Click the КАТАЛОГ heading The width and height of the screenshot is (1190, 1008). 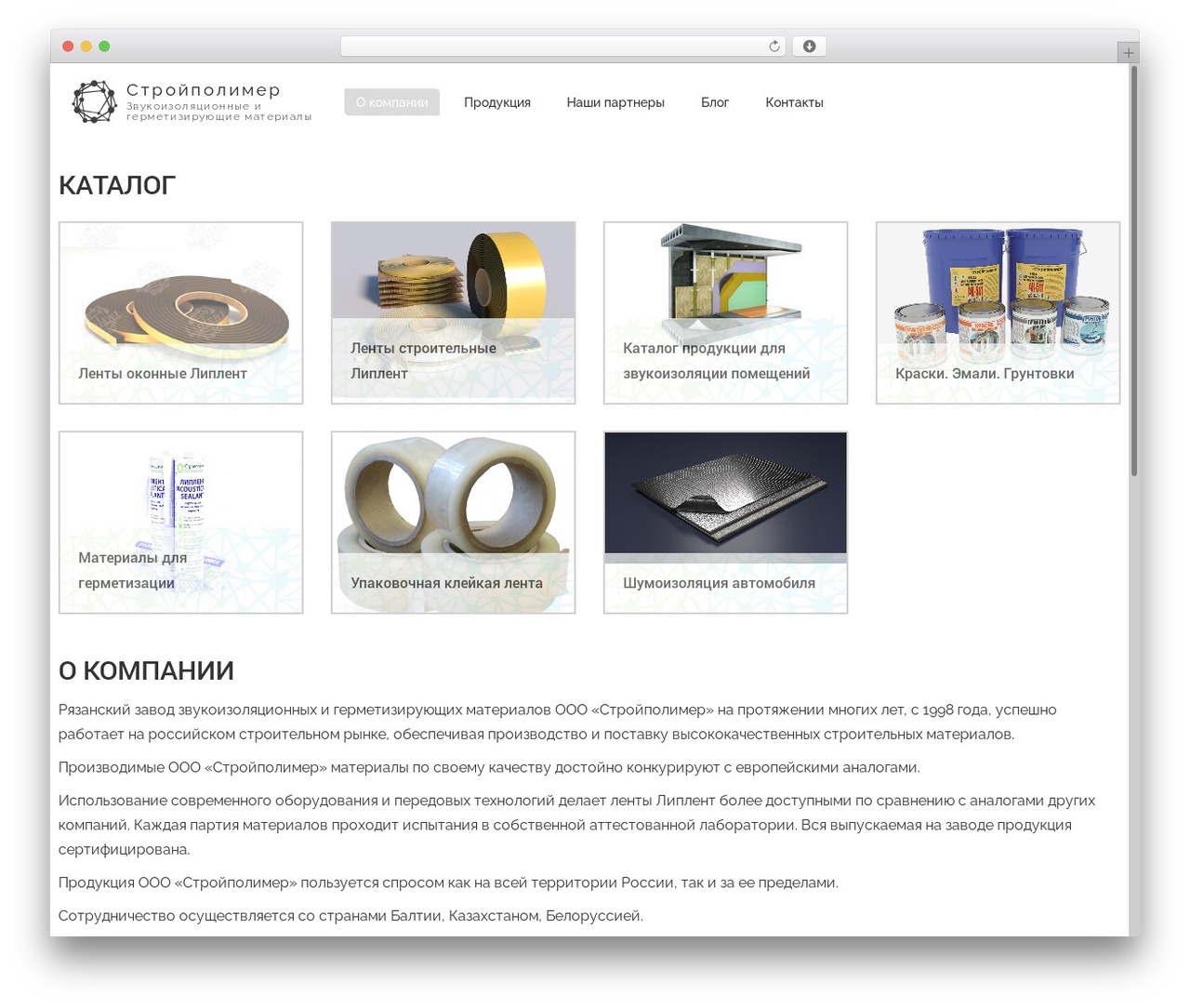click(x=117, y=185)
